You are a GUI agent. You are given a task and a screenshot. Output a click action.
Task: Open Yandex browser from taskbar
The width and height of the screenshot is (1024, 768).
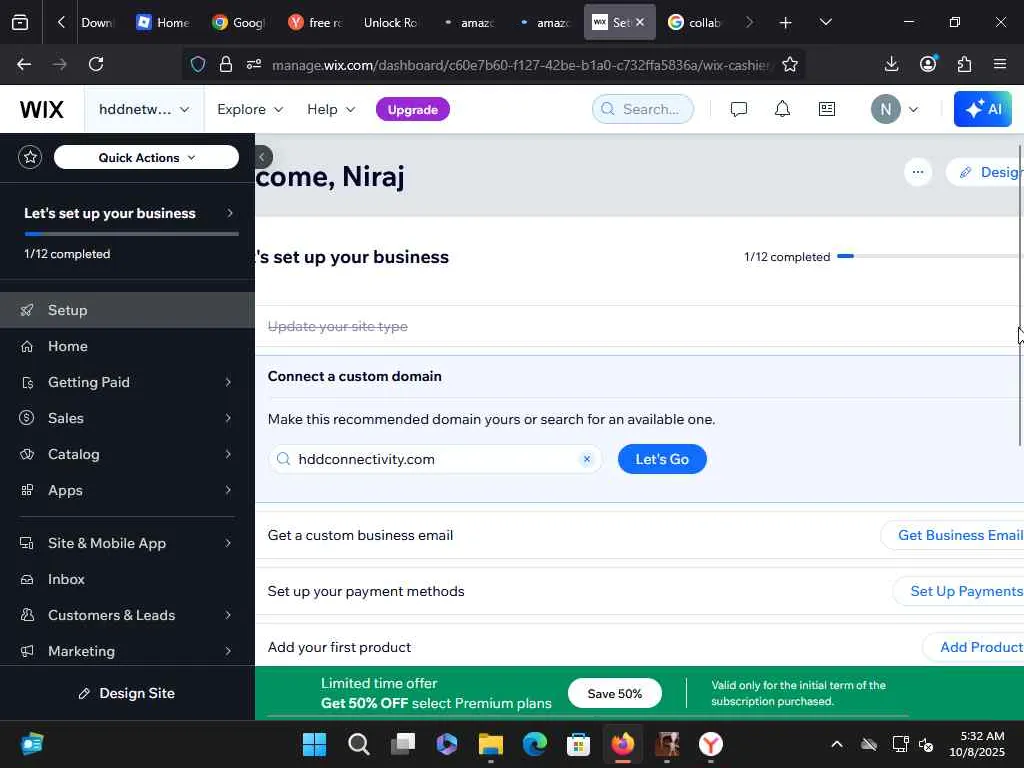pyautogui.click(x=711, y=744)
